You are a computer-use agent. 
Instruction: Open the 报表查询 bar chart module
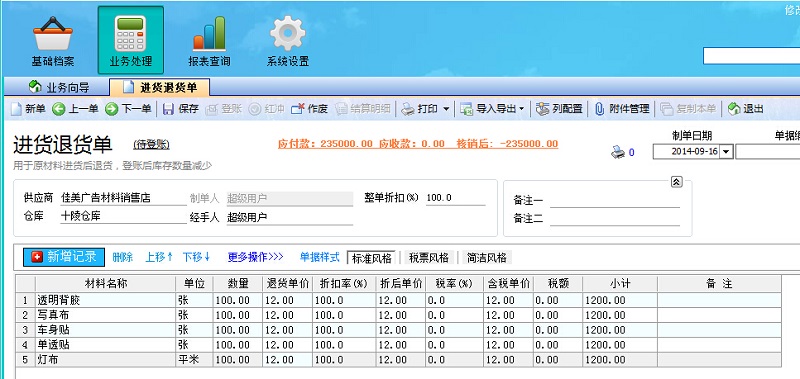click(209, 42)
